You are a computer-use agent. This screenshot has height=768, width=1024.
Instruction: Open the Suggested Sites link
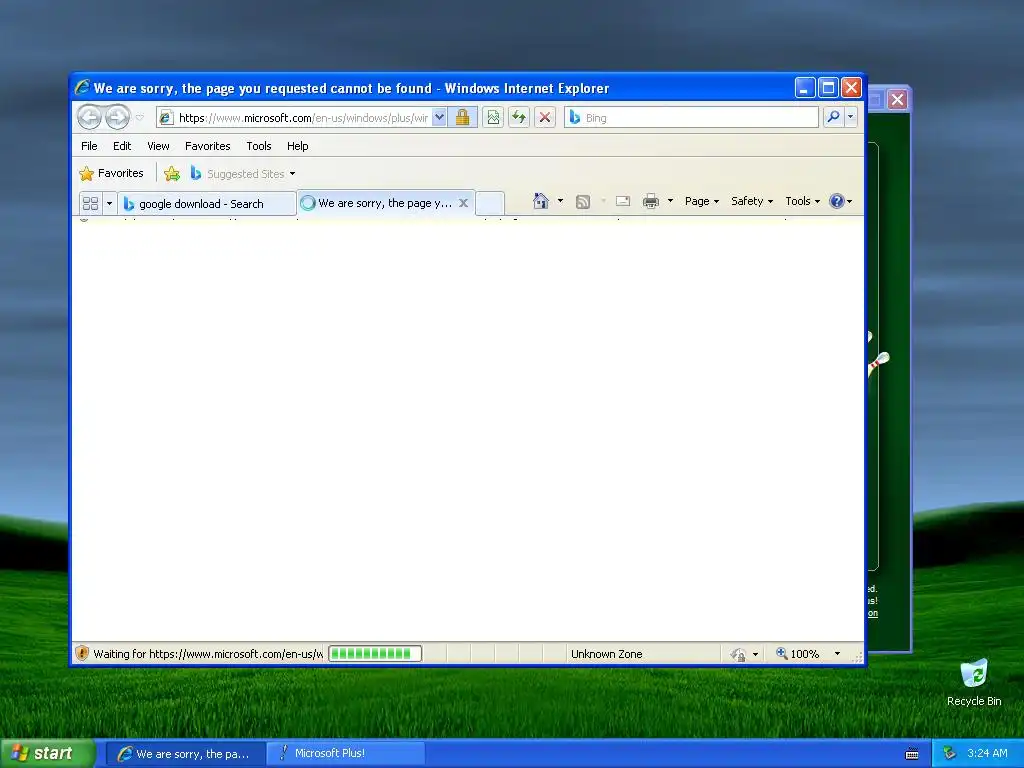tap(243, 174)
